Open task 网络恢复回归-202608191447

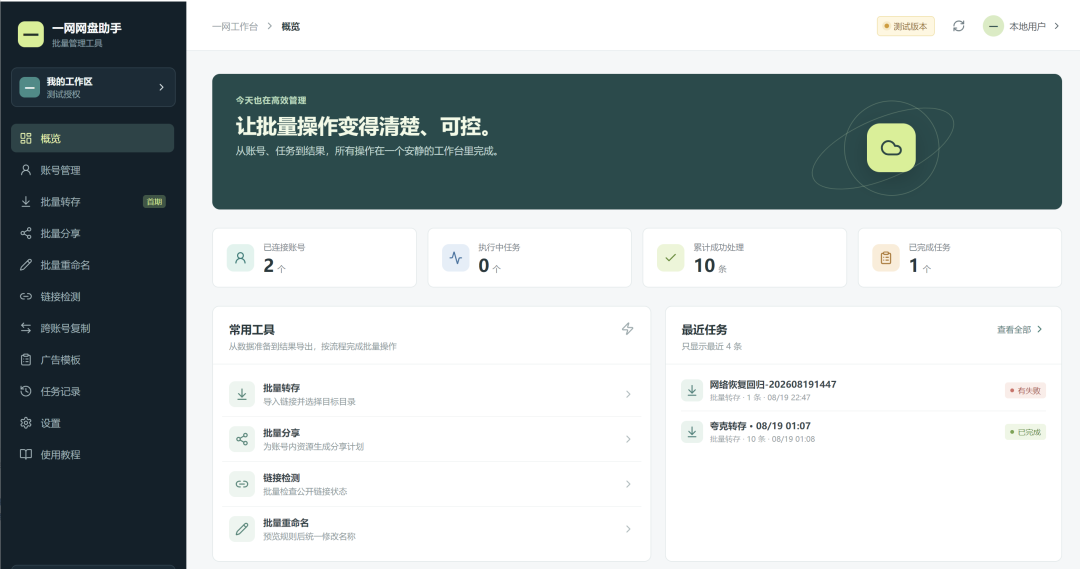click(x=863, y=391)
